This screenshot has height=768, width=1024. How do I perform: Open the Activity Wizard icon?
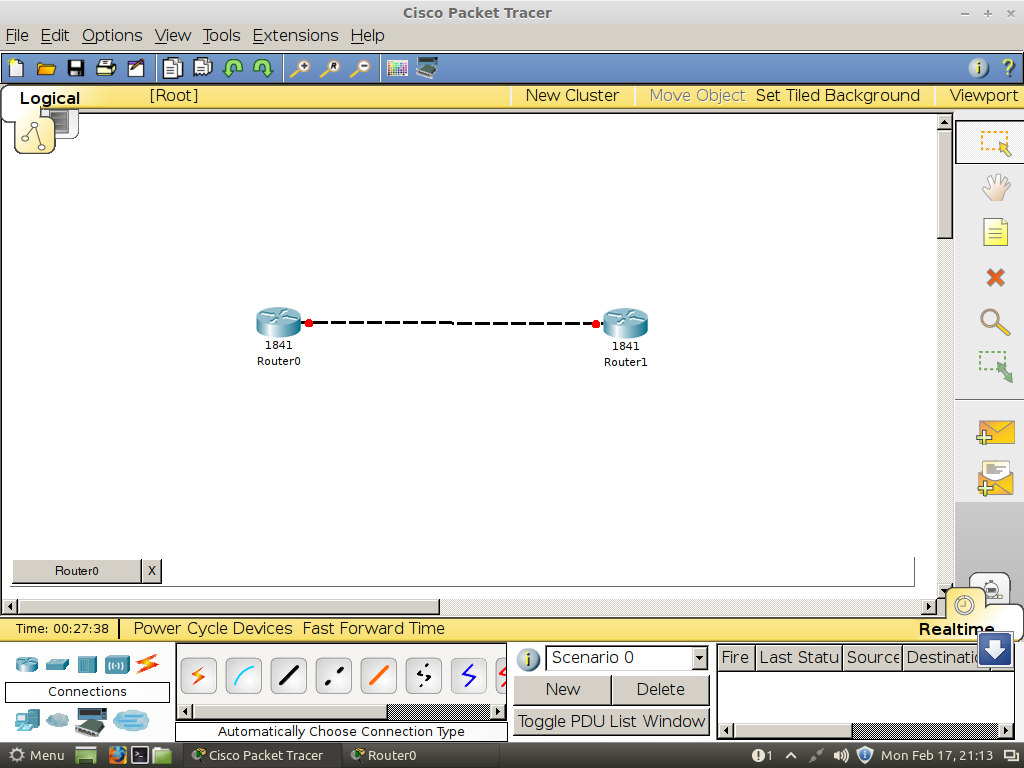(136, 68)
